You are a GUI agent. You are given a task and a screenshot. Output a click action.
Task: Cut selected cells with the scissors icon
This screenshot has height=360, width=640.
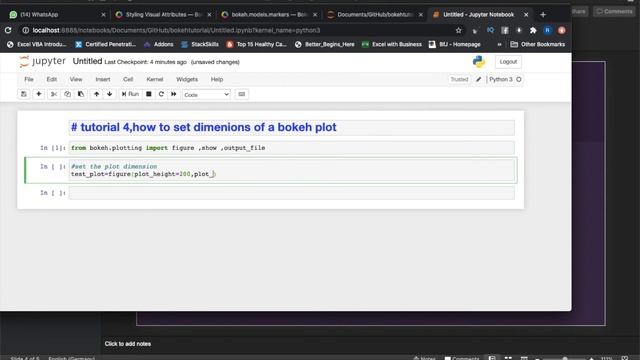click(53, 94)
